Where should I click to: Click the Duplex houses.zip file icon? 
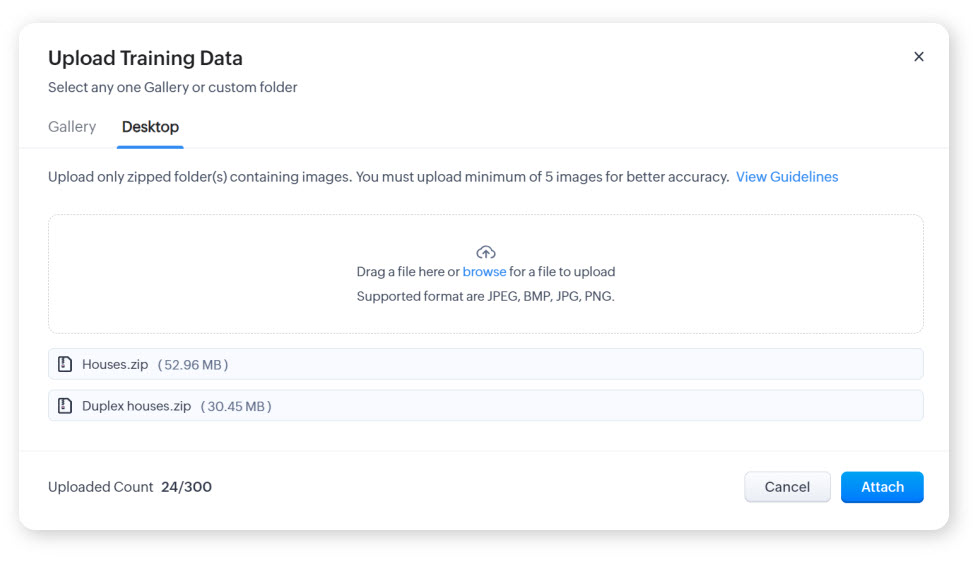pos(65,406)
